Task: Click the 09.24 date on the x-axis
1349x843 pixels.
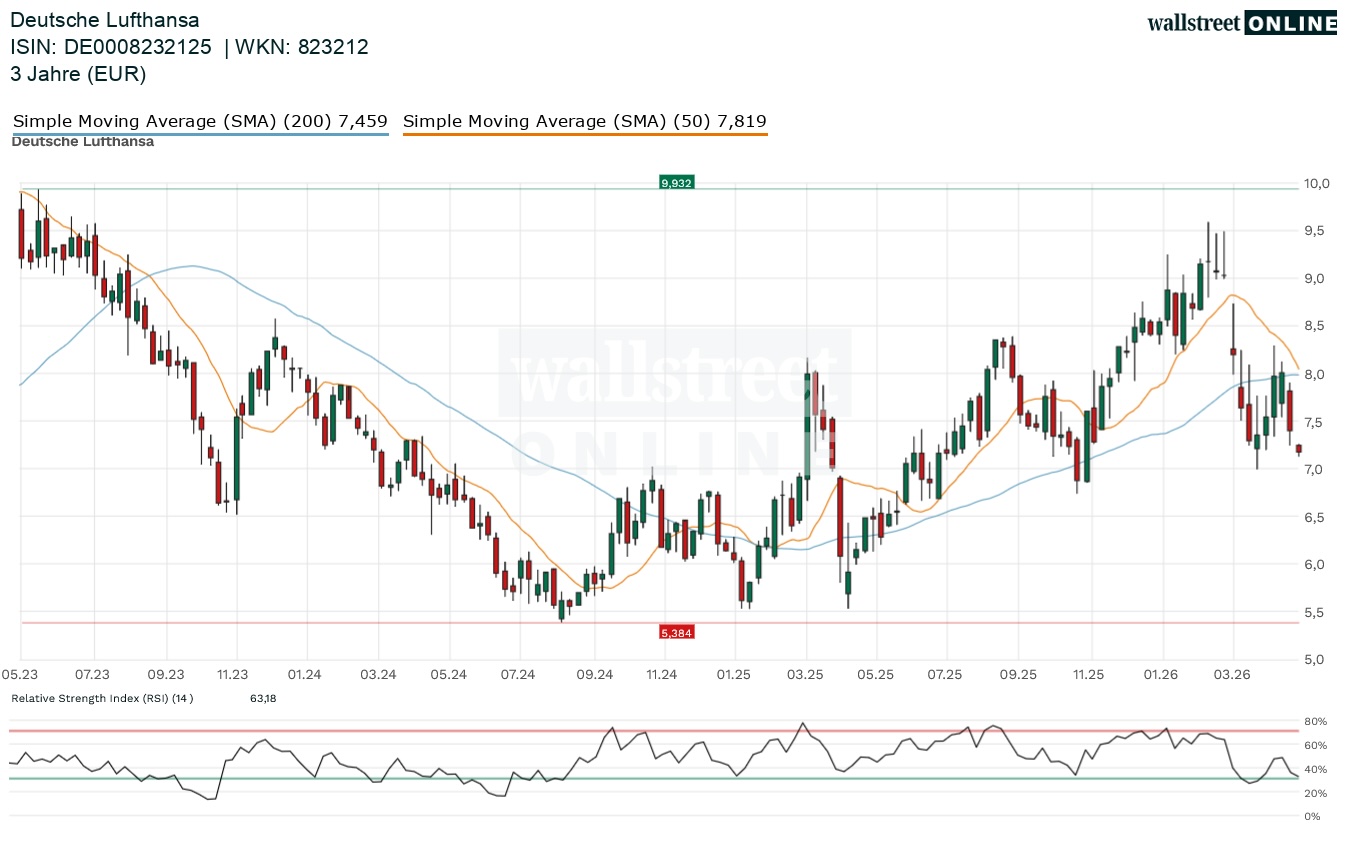Action: (x=594, y=675)
